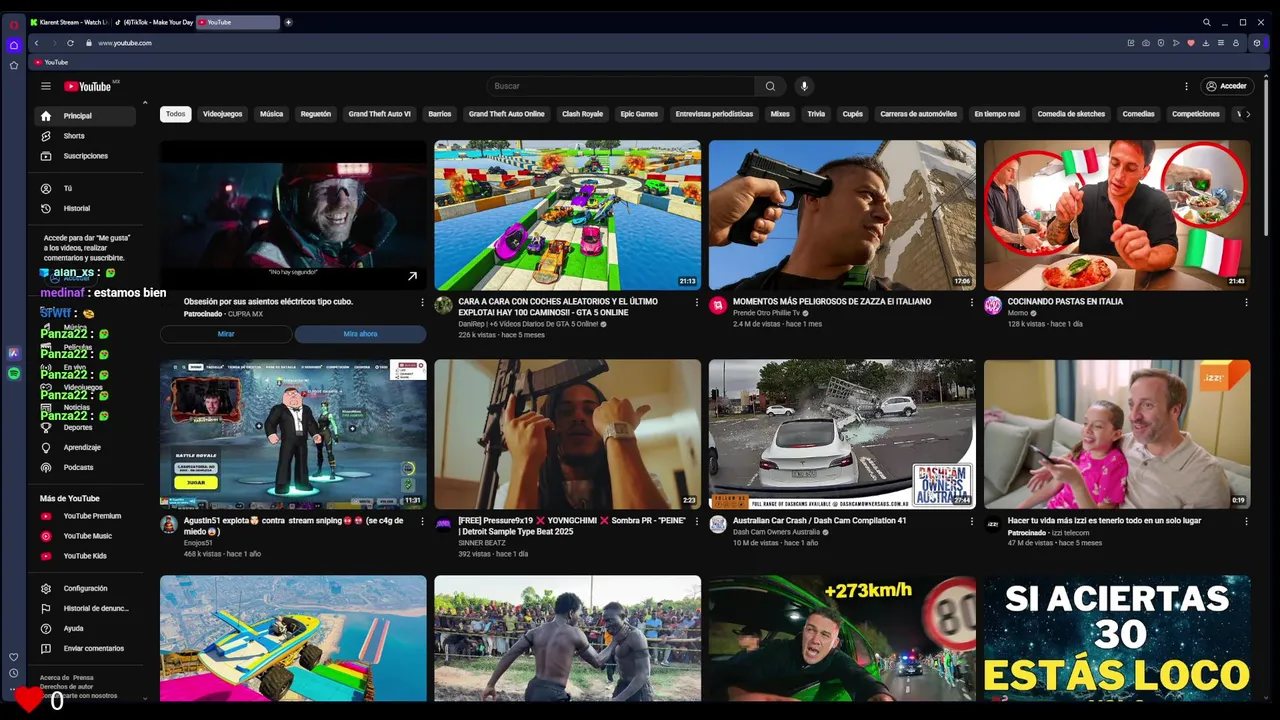Click the page vertical scrollbar

tap(1266, 156)
